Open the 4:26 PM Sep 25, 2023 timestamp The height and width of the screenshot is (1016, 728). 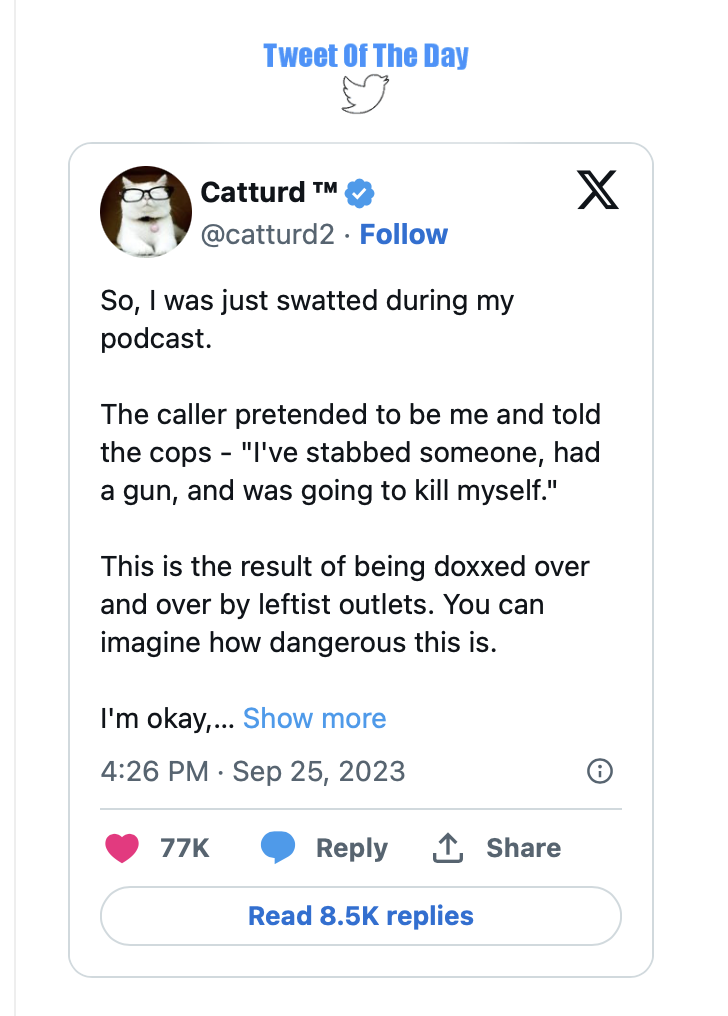tap(253, 771)
